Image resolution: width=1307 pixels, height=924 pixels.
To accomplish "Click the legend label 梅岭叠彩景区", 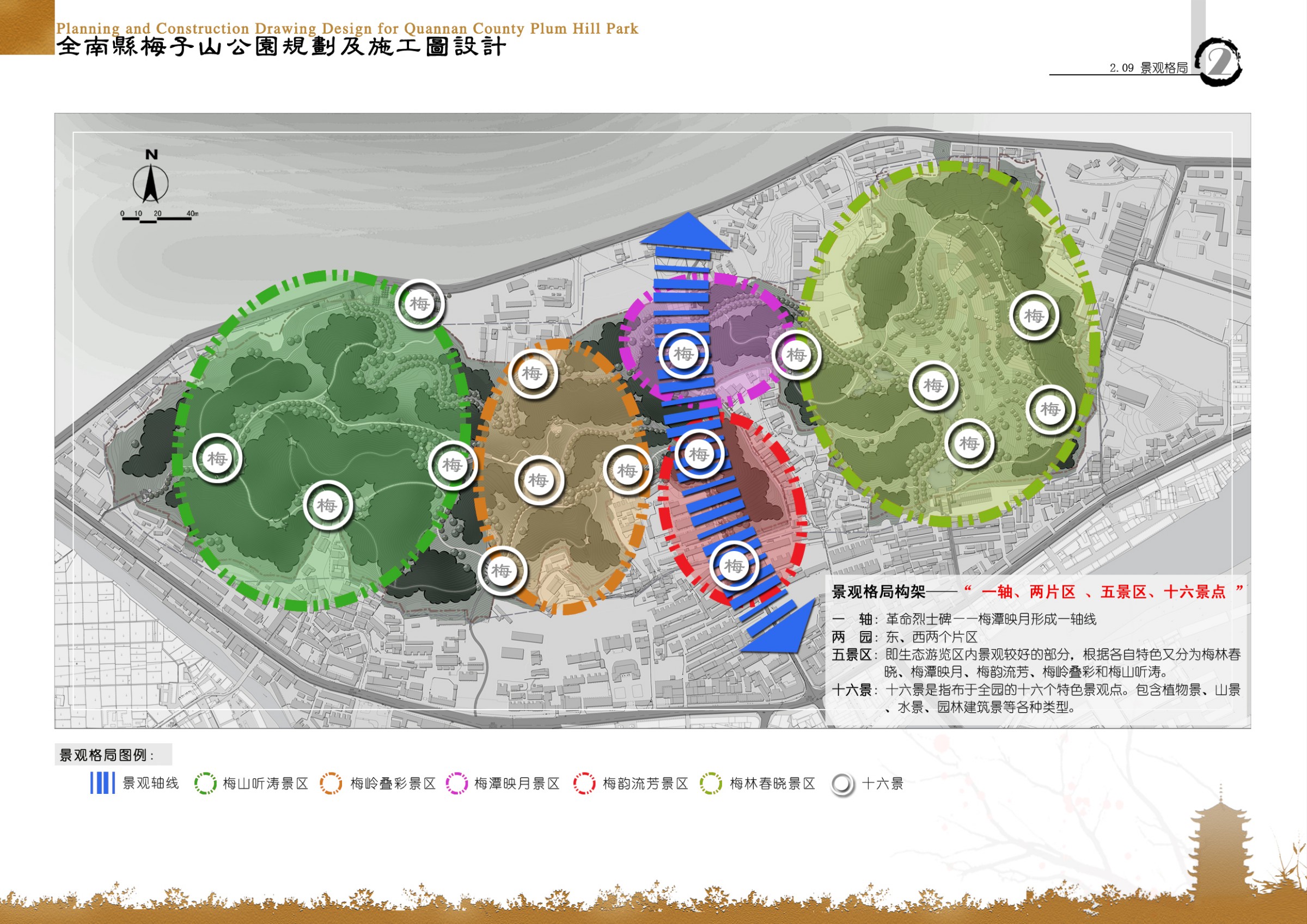I will [x=393, y=784].
